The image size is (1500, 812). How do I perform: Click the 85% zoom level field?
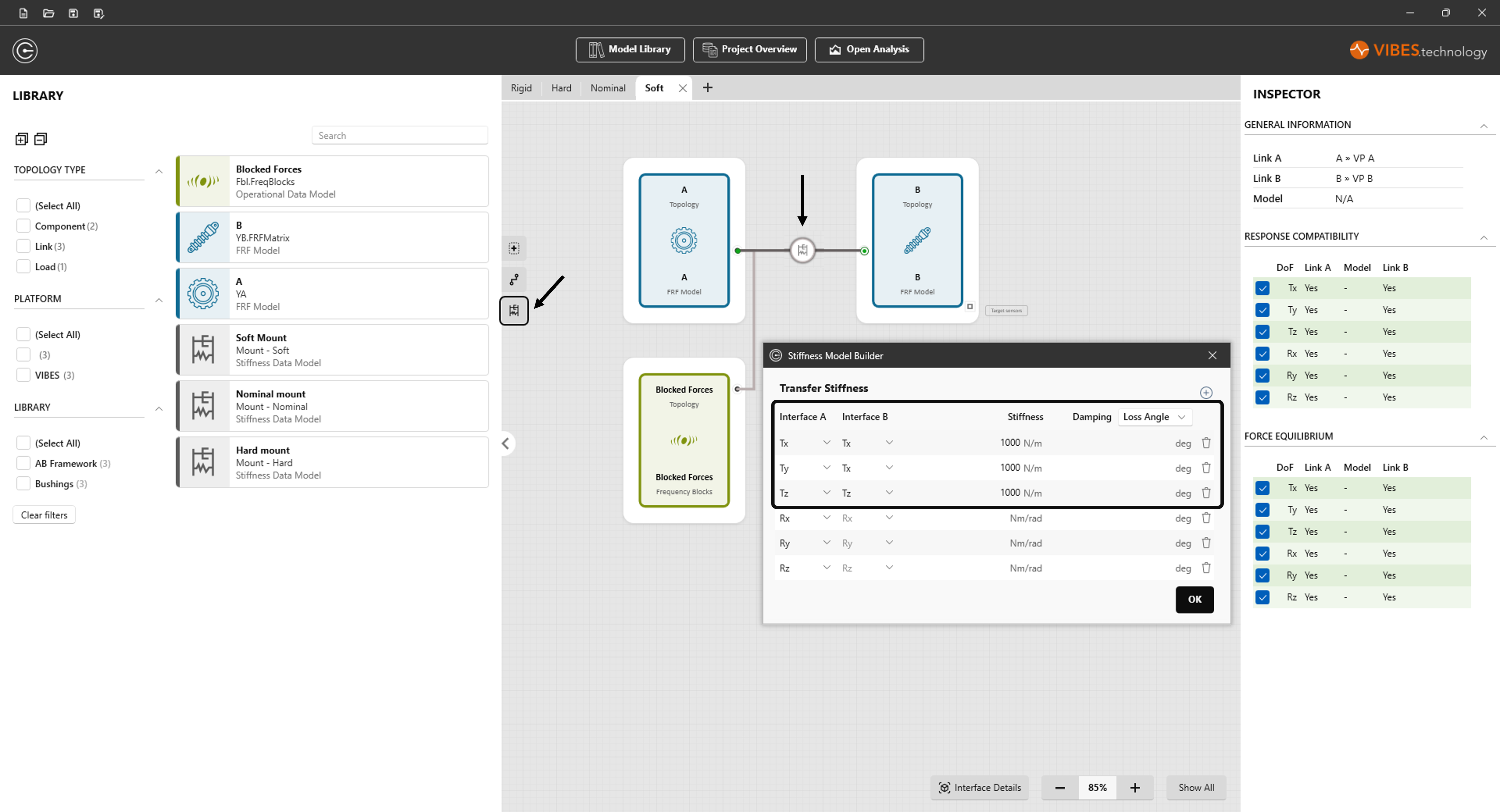coord(1097,787)
